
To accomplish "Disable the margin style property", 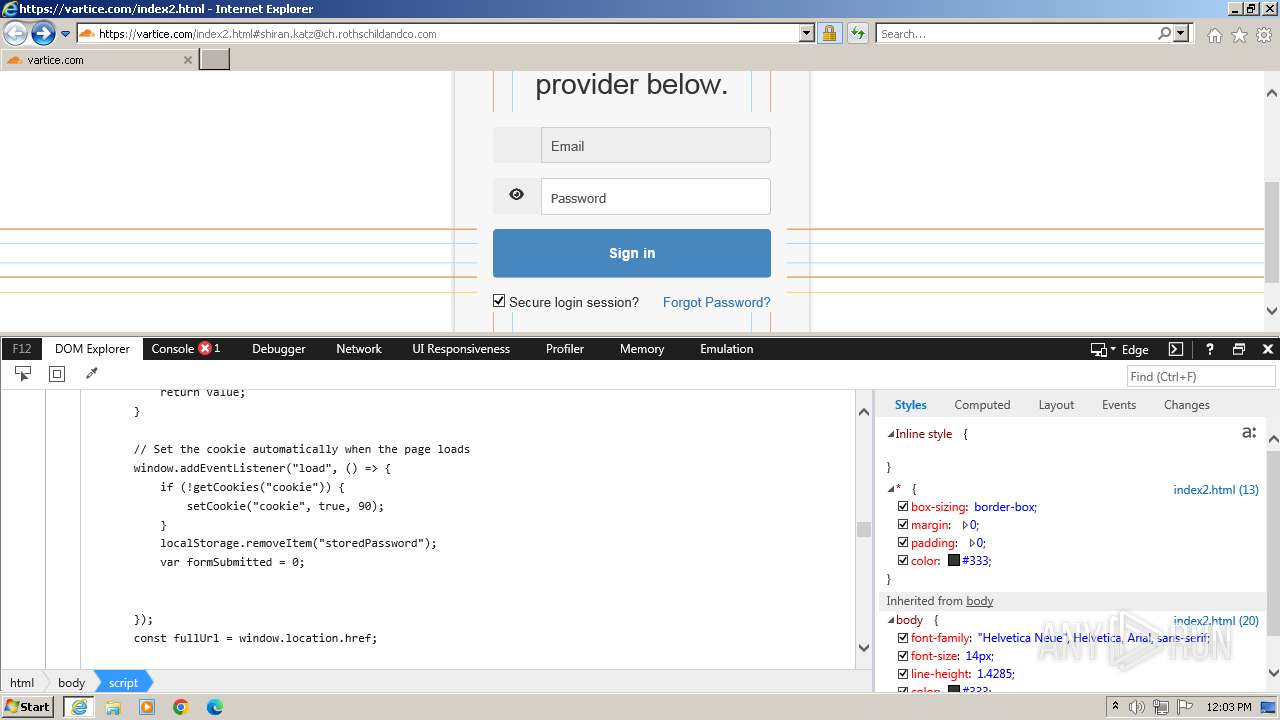I will click(903, 525).
